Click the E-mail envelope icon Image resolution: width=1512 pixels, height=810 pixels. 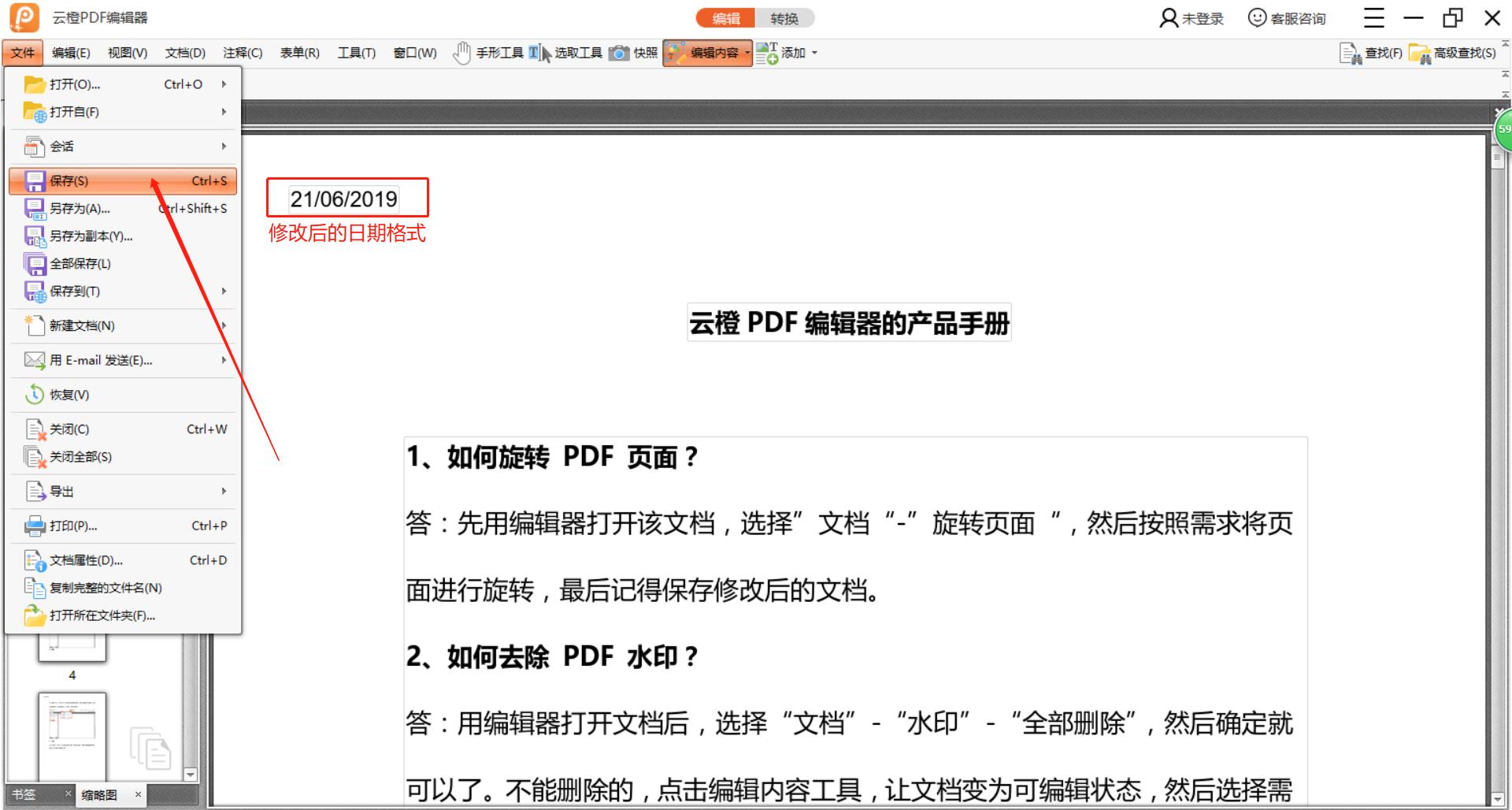point(35,360)
